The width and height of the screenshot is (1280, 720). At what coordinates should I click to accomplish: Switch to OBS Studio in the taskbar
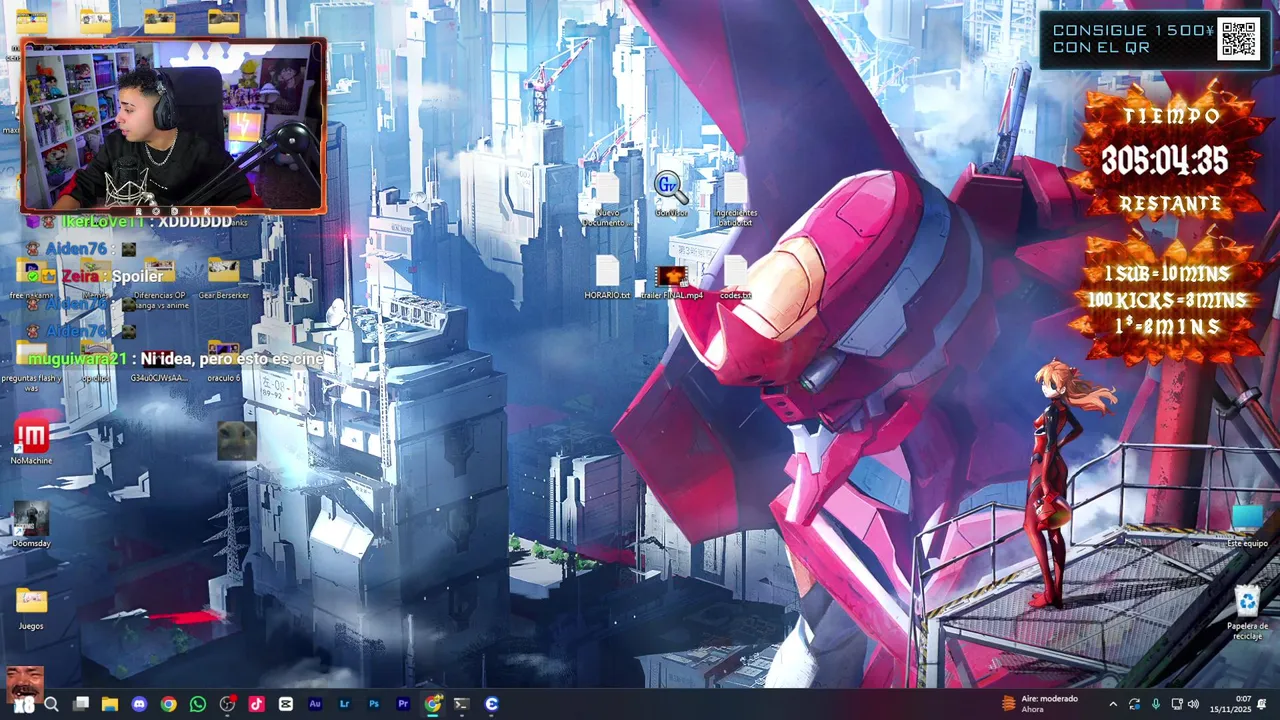(228, 704)
